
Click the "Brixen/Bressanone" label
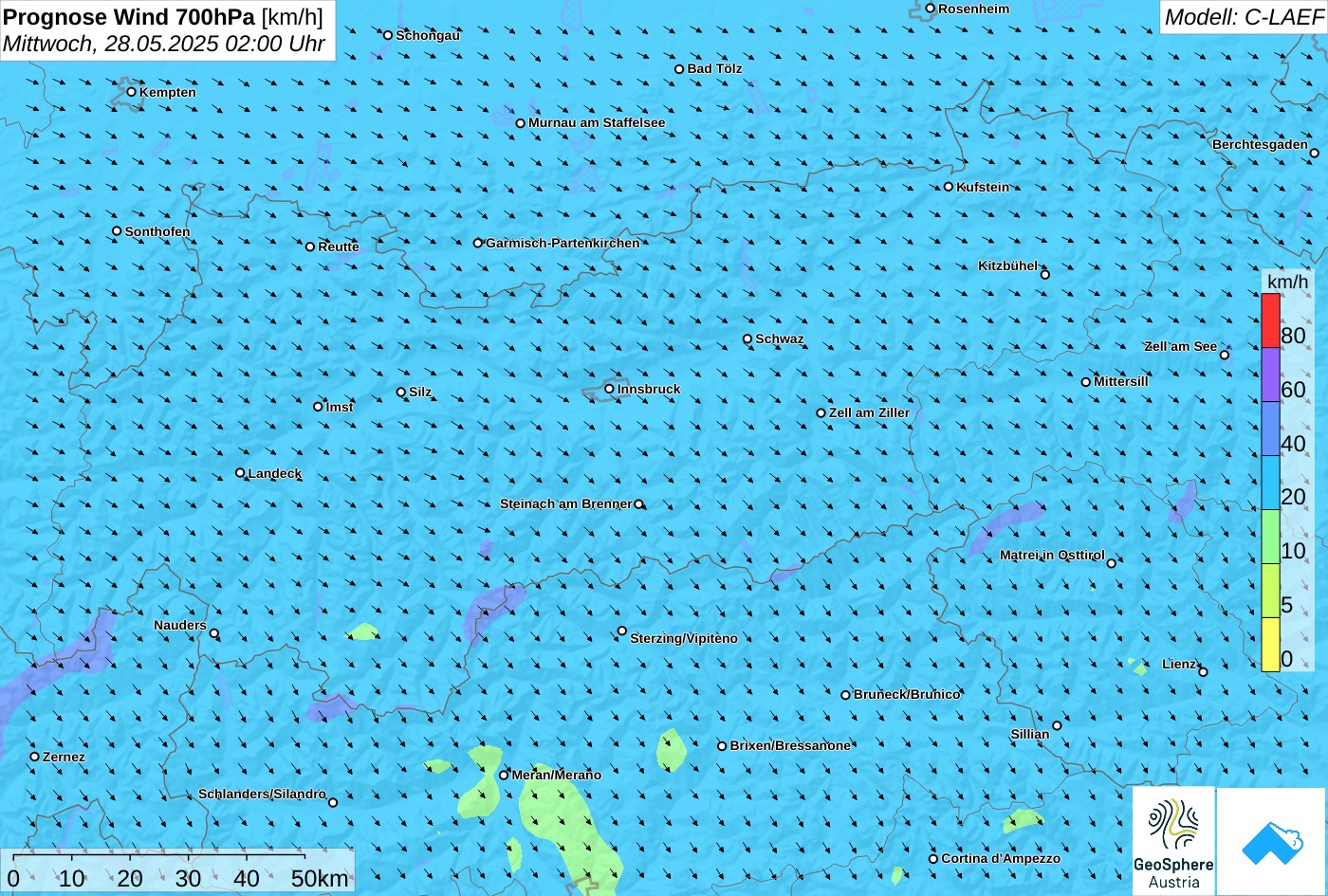(x=790, y=745)
